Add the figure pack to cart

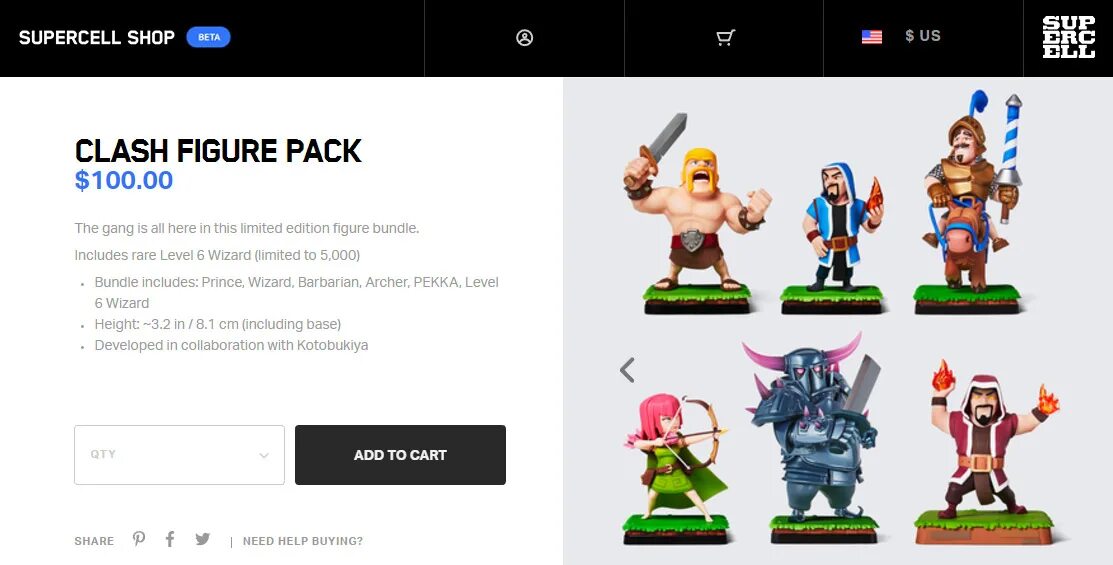click(400, 455)
